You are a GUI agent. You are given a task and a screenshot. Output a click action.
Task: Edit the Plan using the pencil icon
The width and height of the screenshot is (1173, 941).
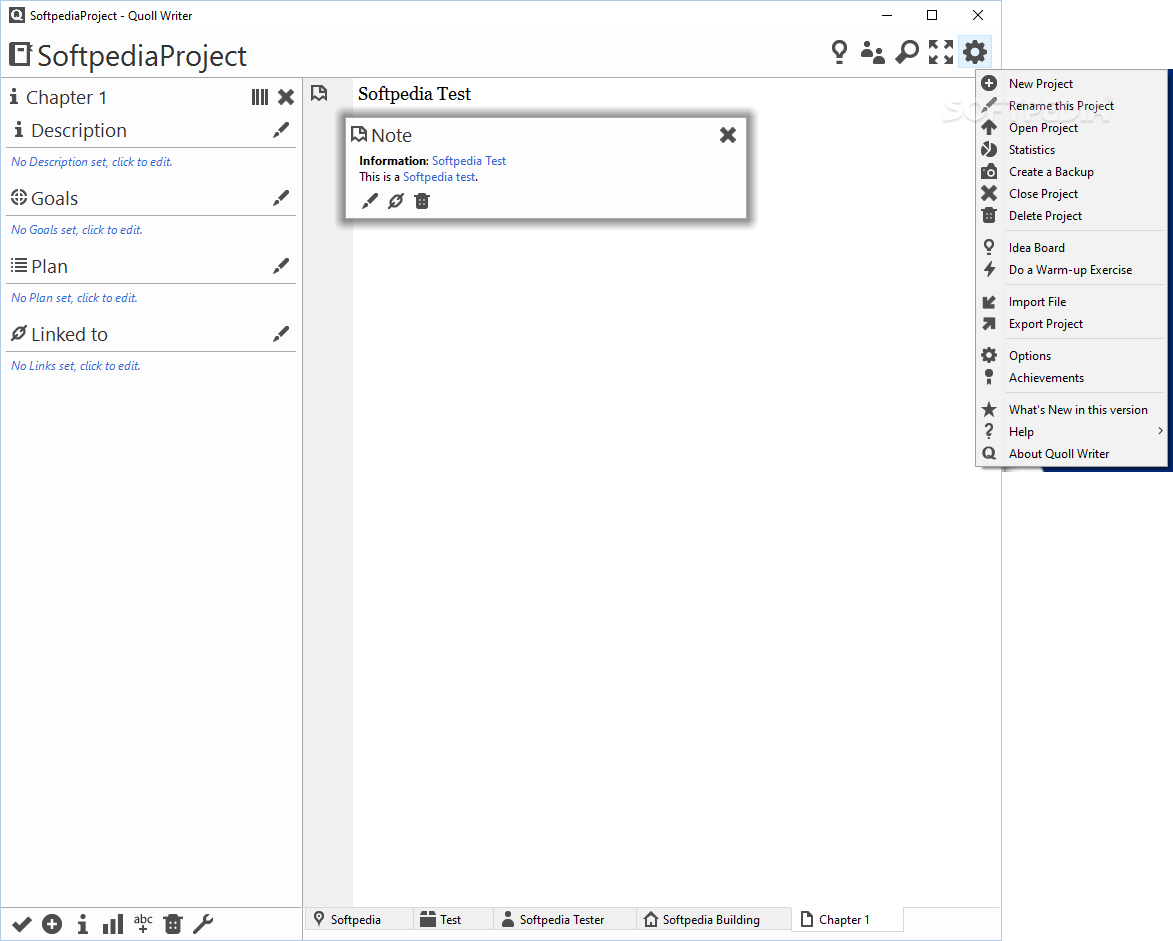281,266
